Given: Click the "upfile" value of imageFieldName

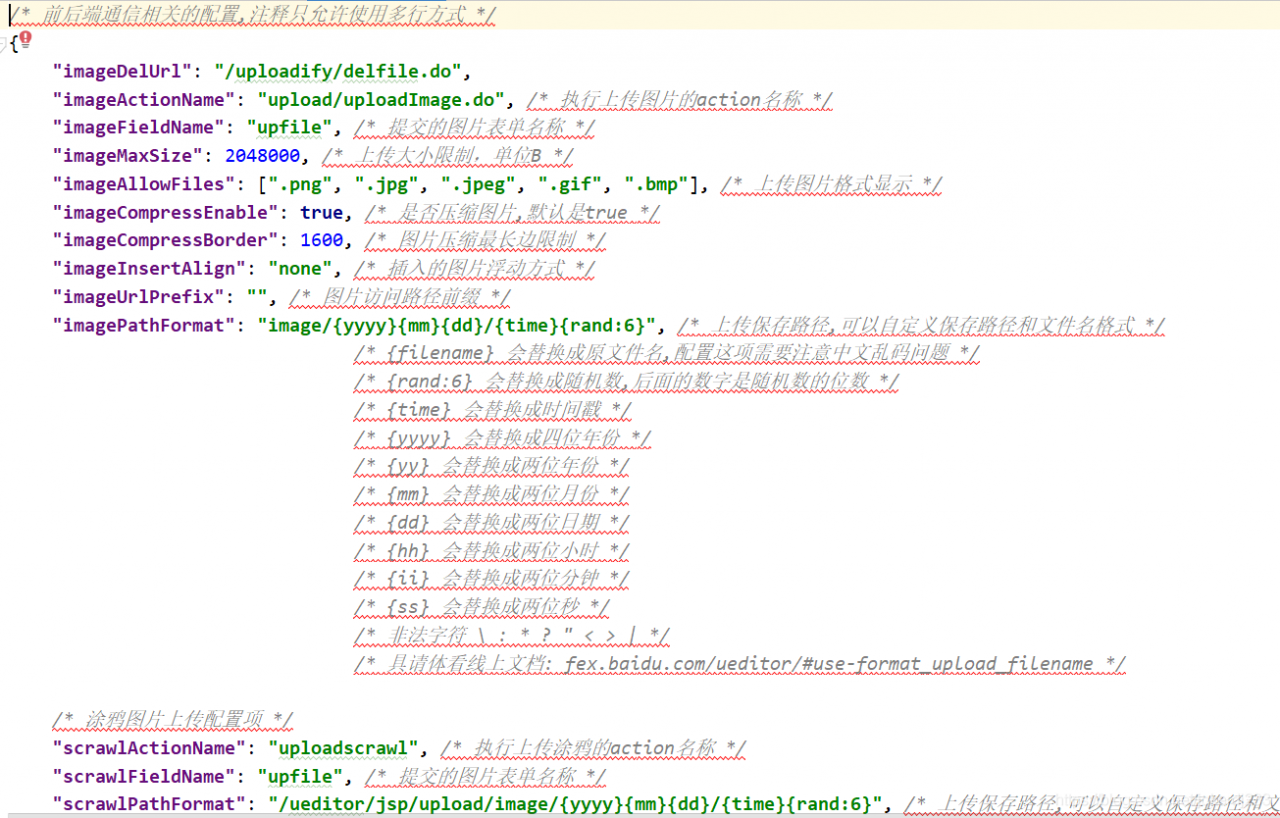Looking at the screenshot, I should coord(290,127).
